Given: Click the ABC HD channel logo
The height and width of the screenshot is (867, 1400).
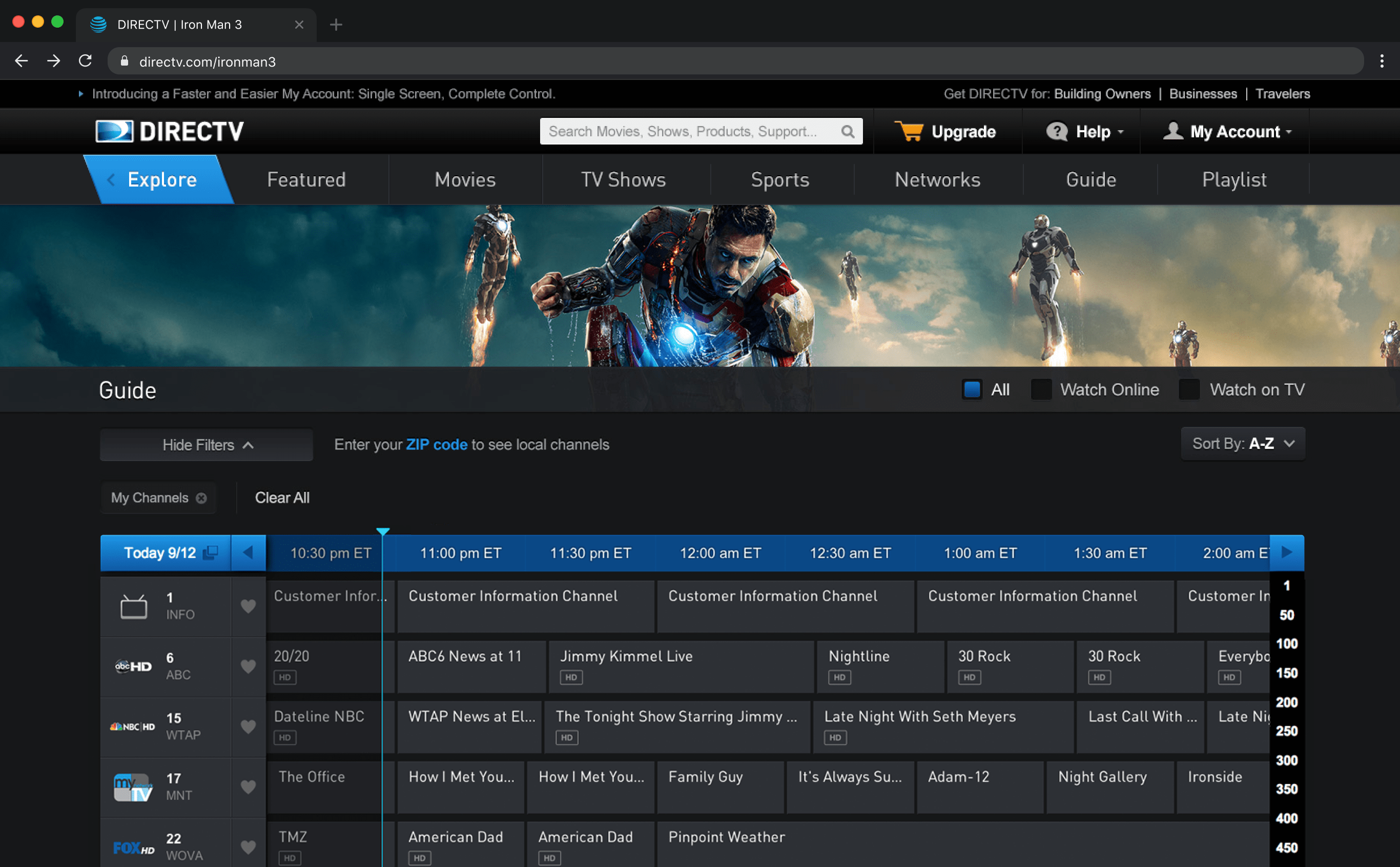Looking at the screenshot, I should [x=133, y=666].
